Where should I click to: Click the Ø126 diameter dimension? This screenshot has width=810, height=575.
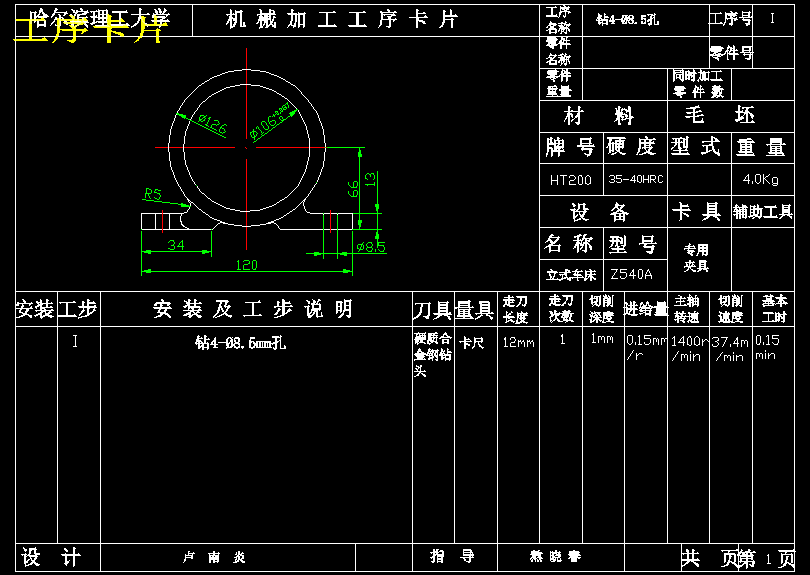(x=212, y=125)
